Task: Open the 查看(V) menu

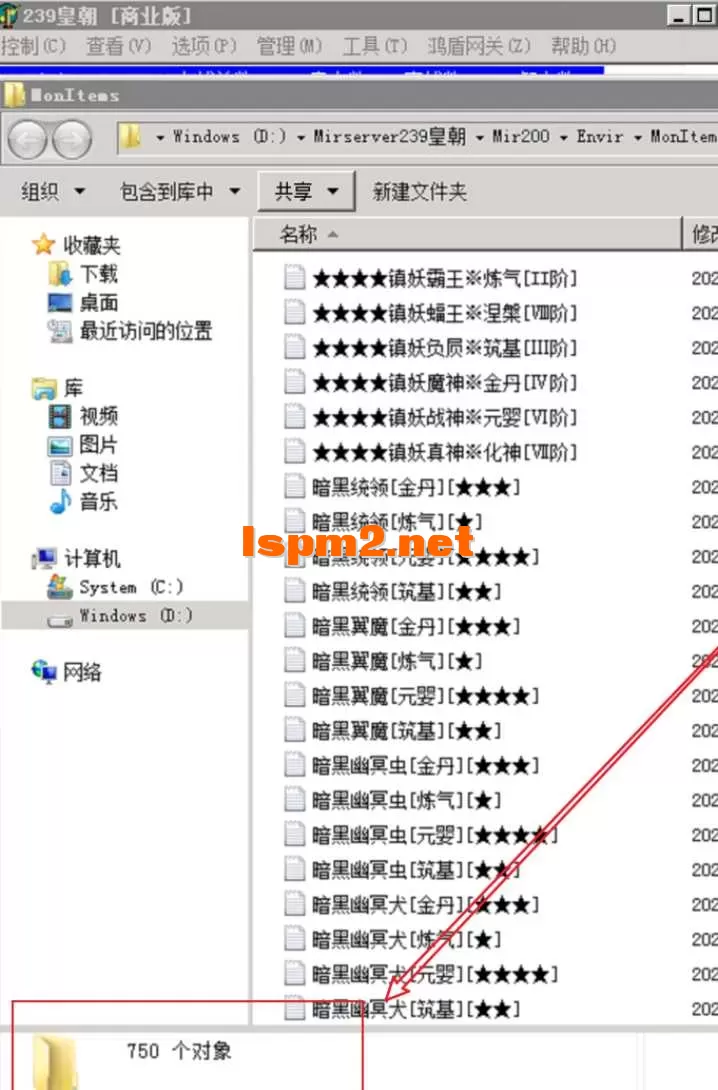Action: click(x=118, y=46)
